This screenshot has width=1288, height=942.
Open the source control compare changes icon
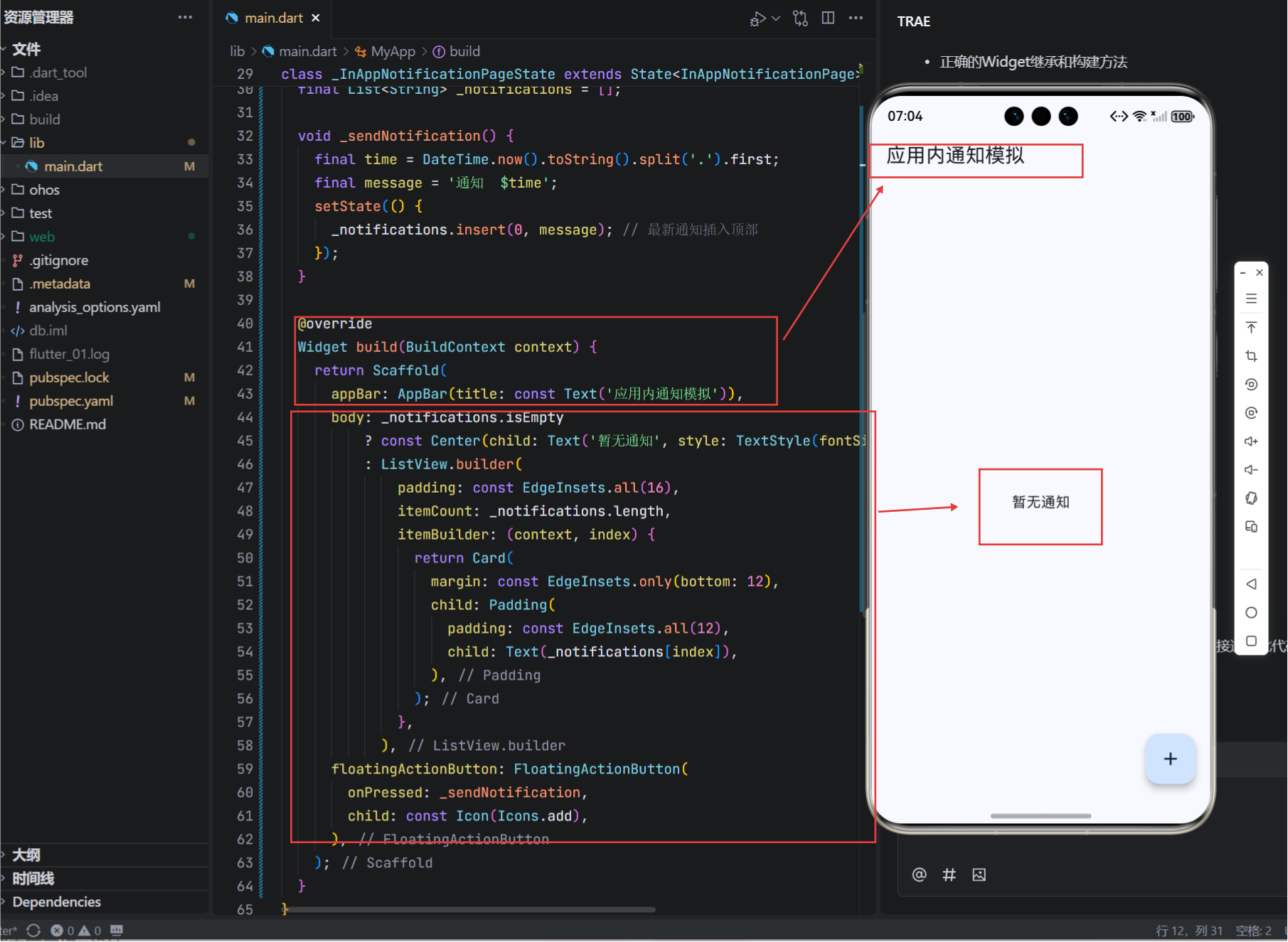(x=800, y=18)
